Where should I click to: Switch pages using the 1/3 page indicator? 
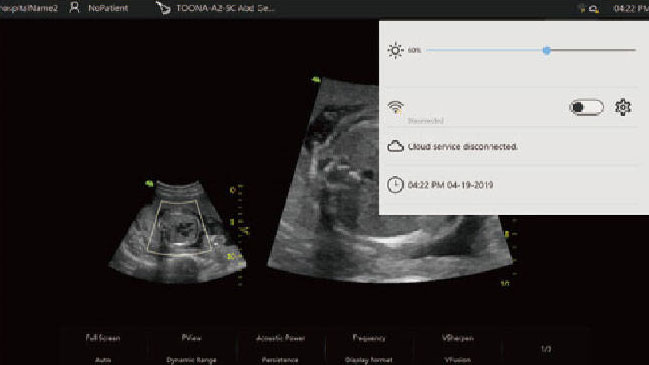tap(546, 349)
